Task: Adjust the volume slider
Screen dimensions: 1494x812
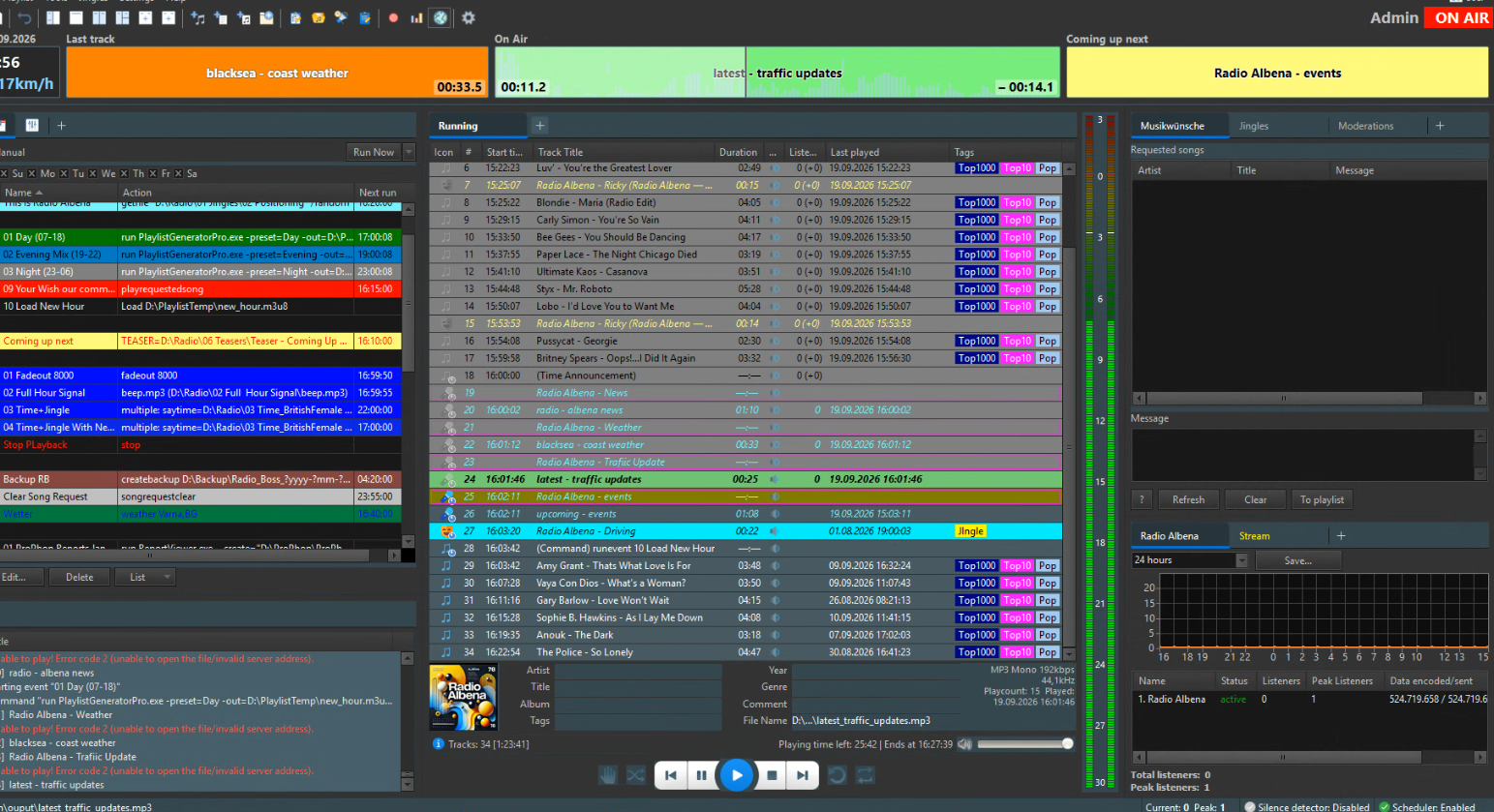Action: coord(1025,744)
